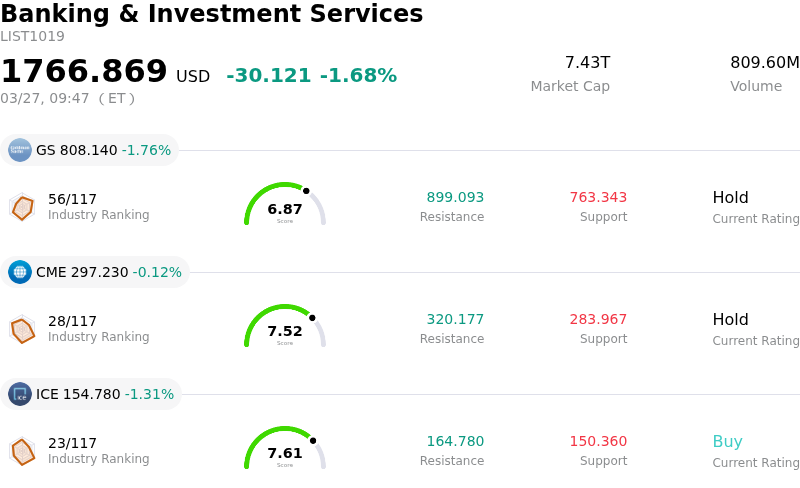Open CME industry ranking radar icon
Screen dimensions: 800x488
pyautogui.click(x=22, y=329)
